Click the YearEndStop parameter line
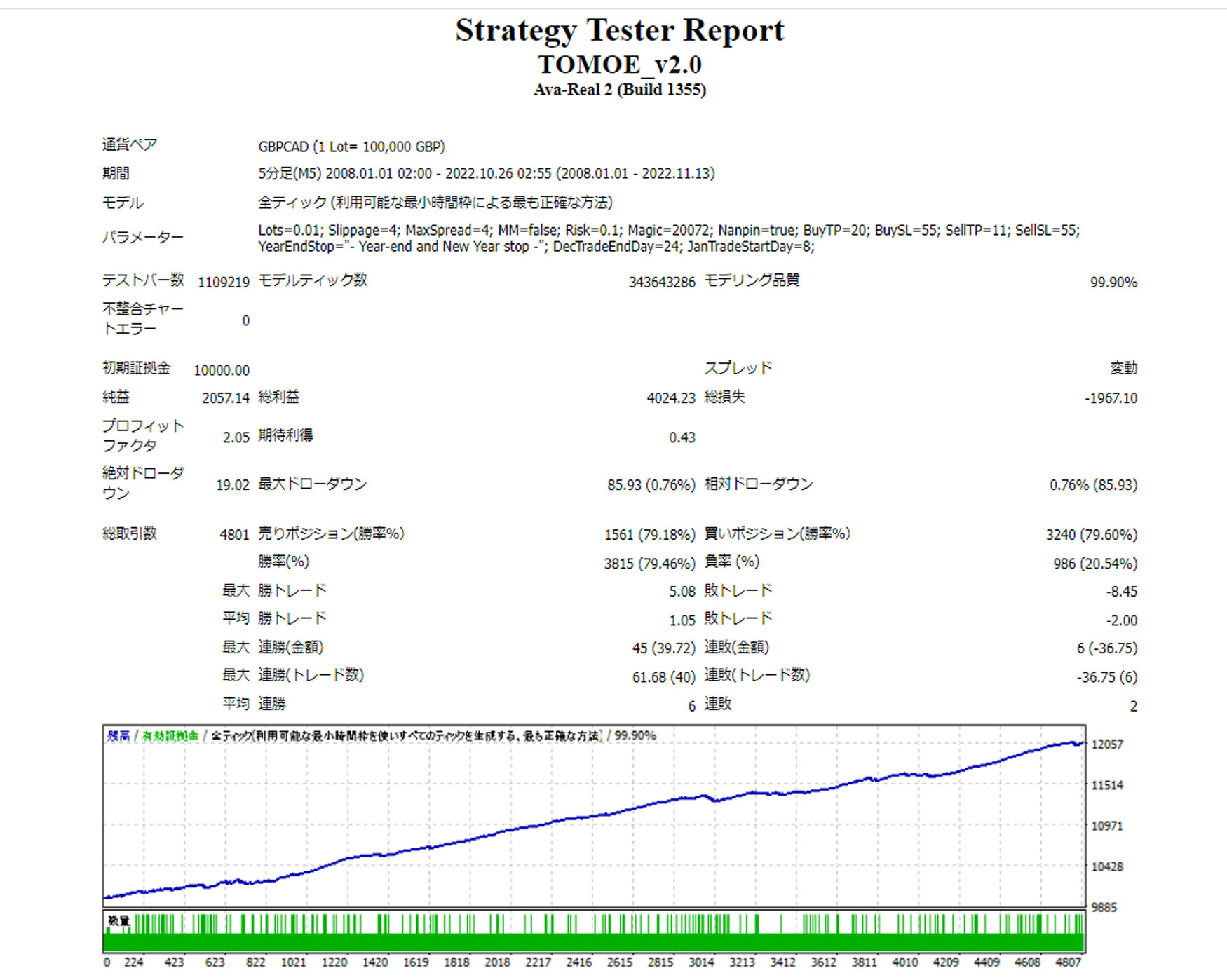1227x980 pixels. coord(536,247)
